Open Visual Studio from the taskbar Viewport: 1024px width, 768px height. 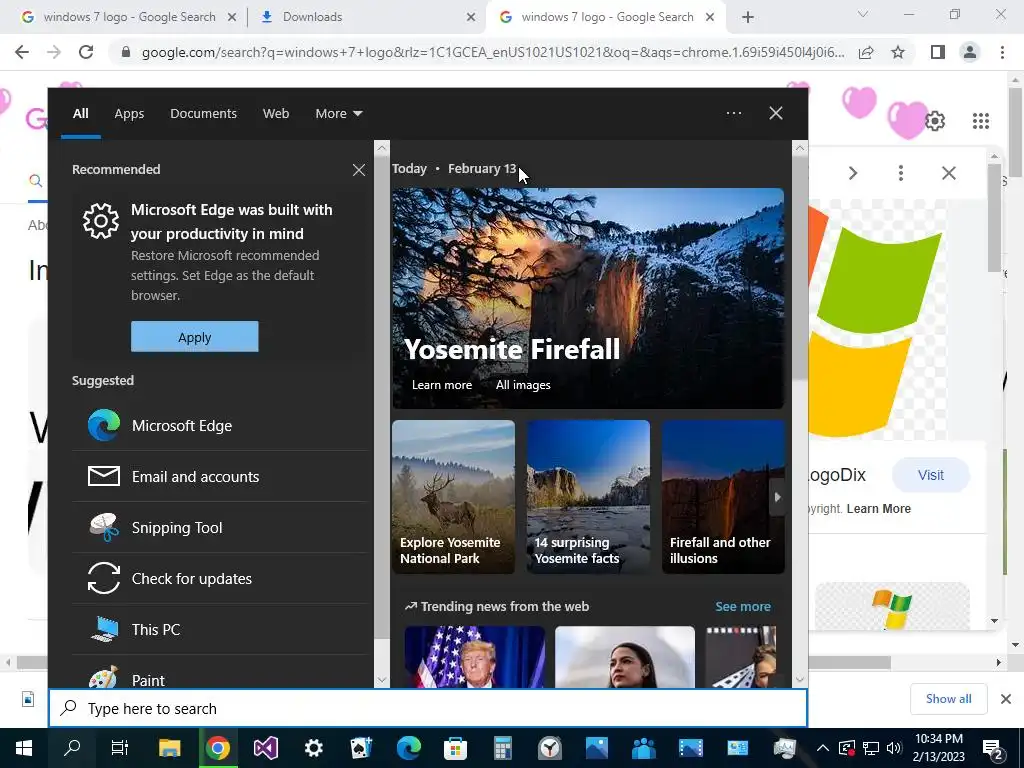(x=266, y=748)
